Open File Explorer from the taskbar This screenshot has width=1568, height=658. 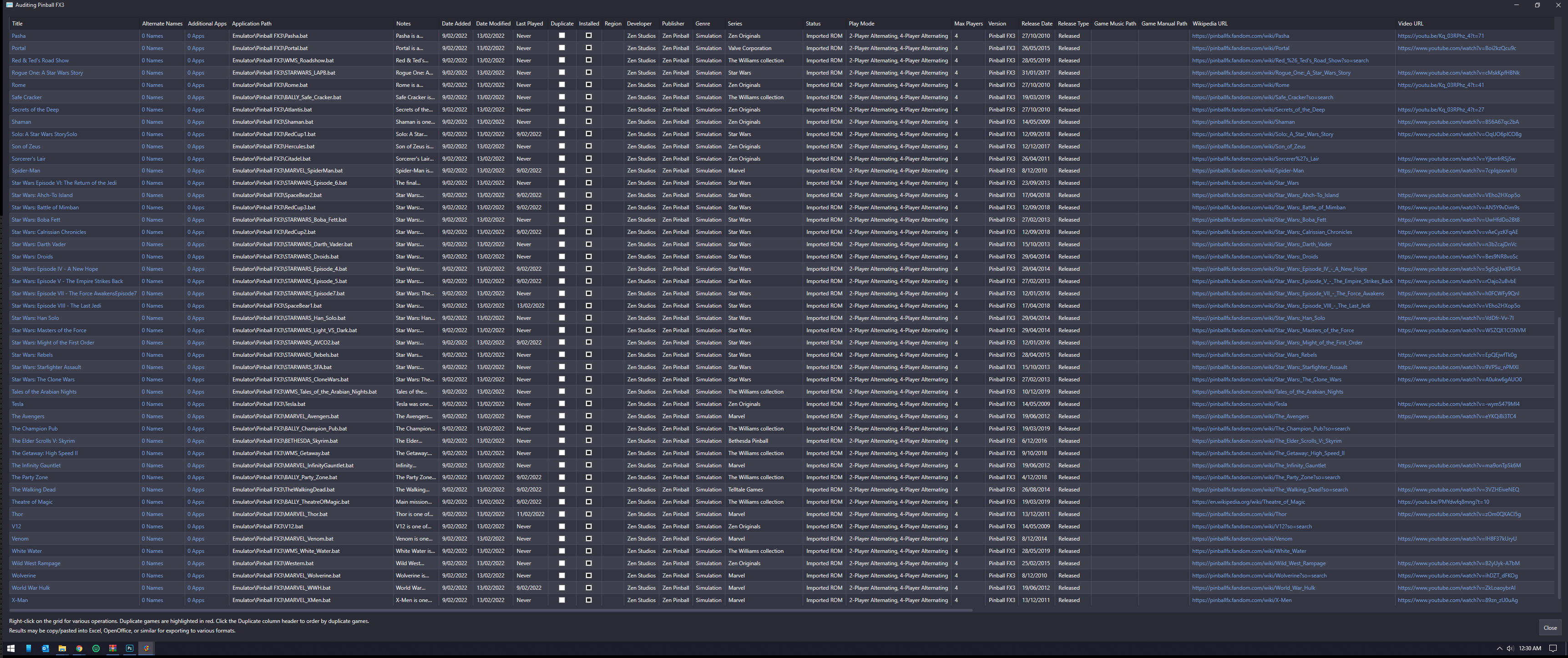(62, 648)
